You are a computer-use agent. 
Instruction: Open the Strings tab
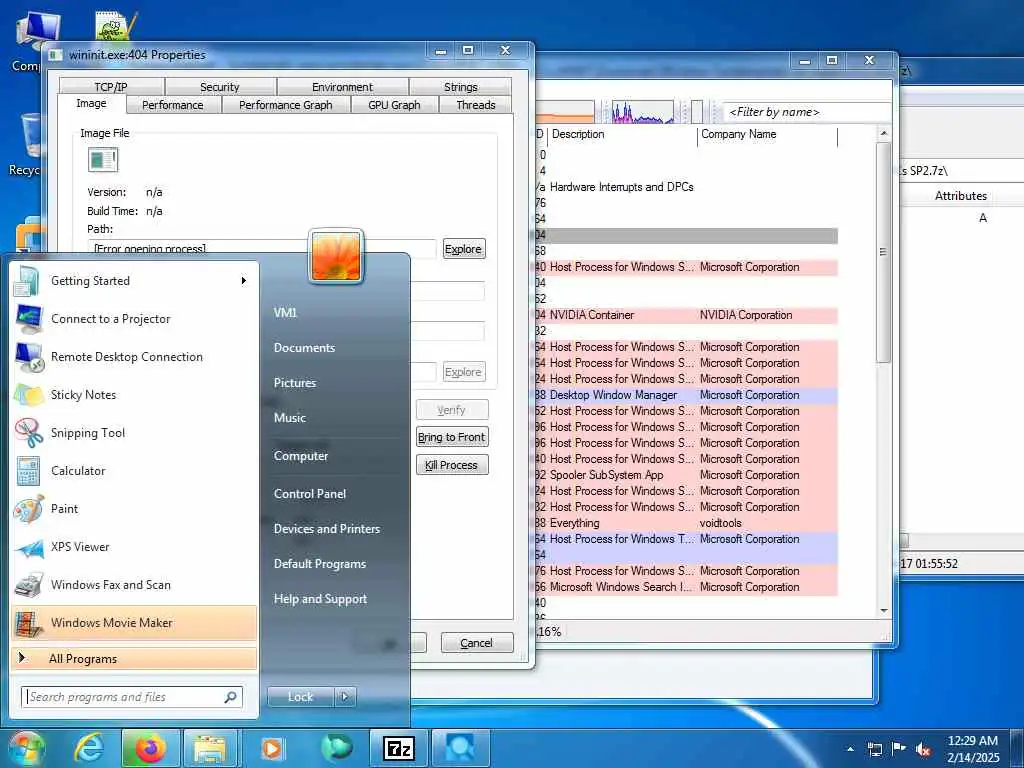[x=460, y=87]
